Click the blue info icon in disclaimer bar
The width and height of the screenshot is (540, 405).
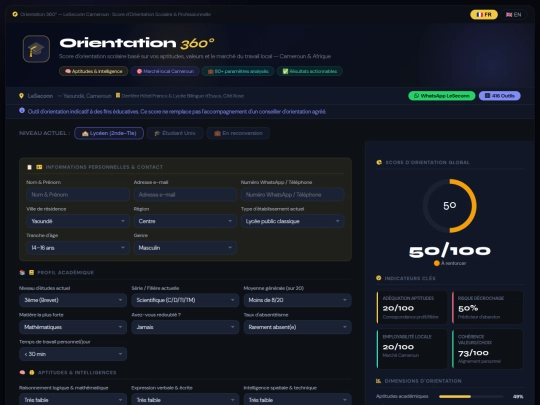(x=22, y=111)
